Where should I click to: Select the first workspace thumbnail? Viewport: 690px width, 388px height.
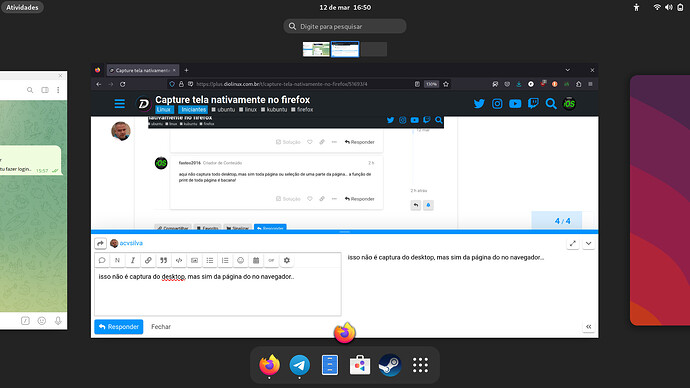point(316,49)
